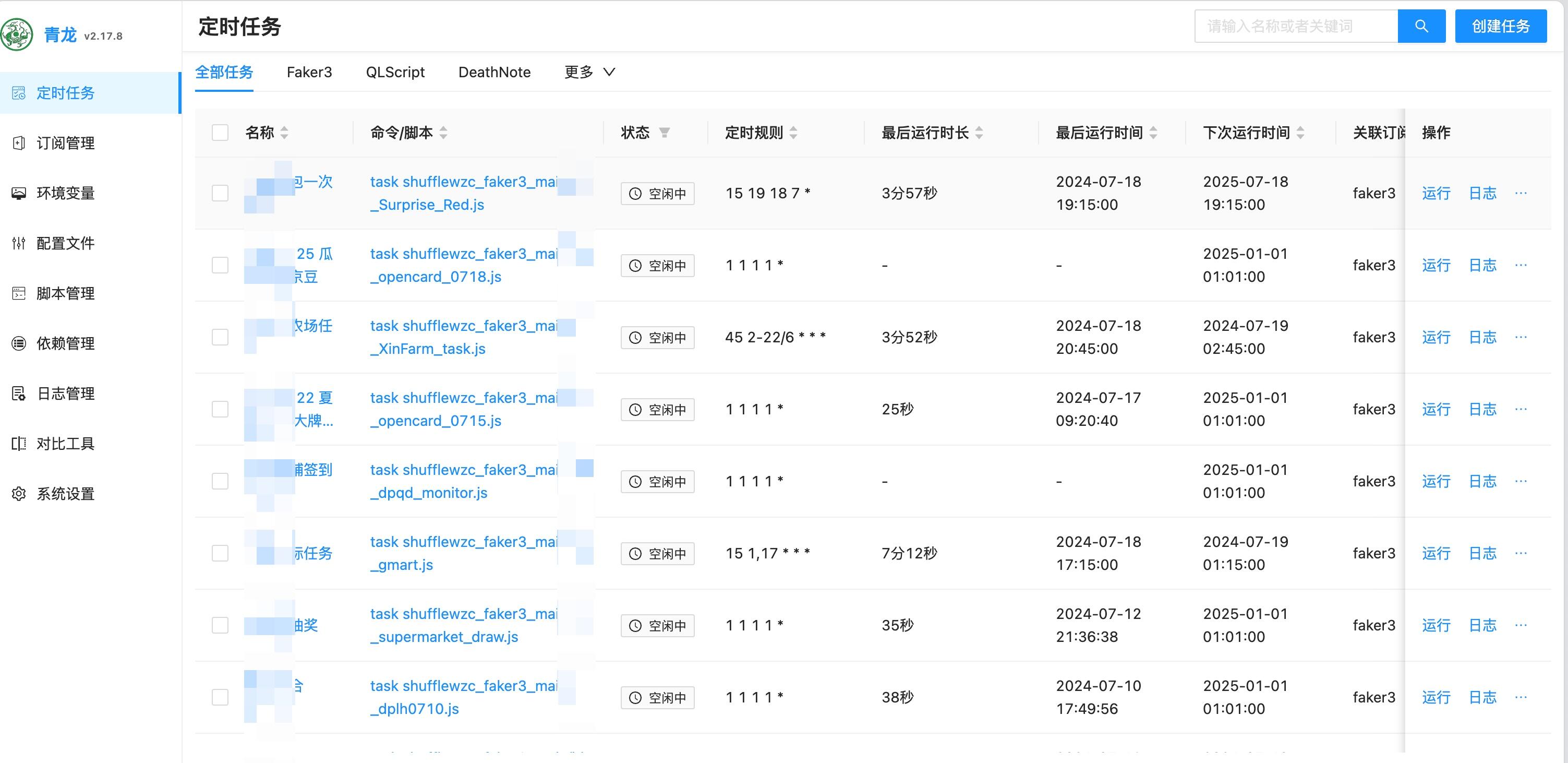Switch to the Faker3 tab

(309, 72)
